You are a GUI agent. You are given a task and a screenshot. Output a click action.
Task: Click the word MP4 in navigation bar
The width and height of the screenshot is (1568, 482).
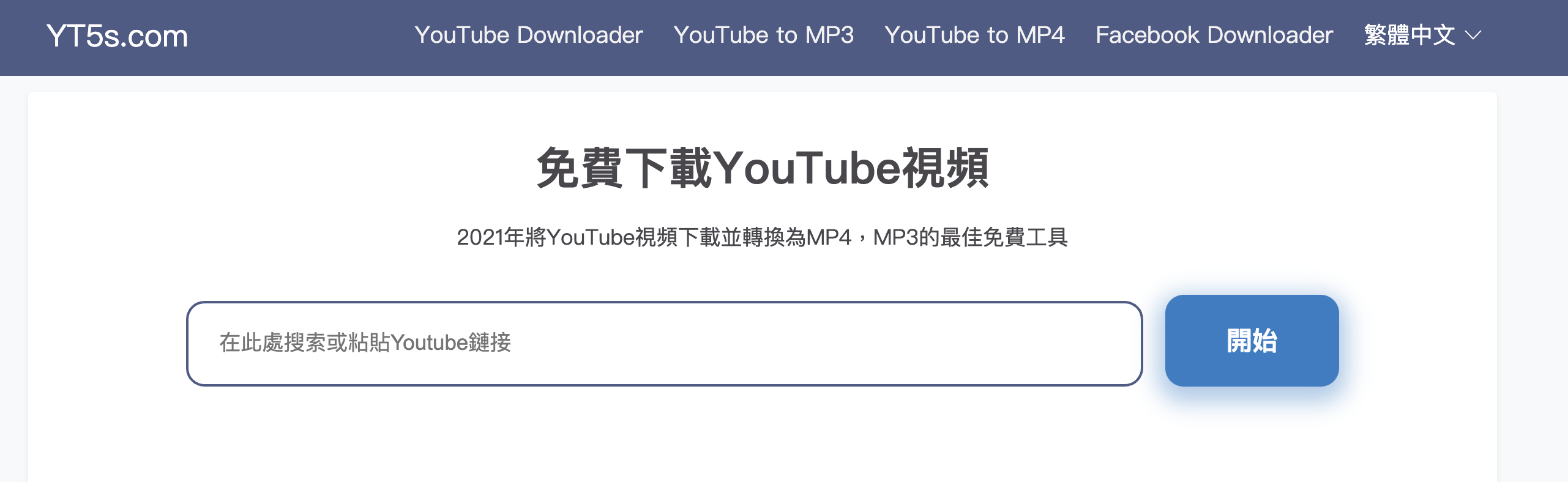(x=1040, y=35)
